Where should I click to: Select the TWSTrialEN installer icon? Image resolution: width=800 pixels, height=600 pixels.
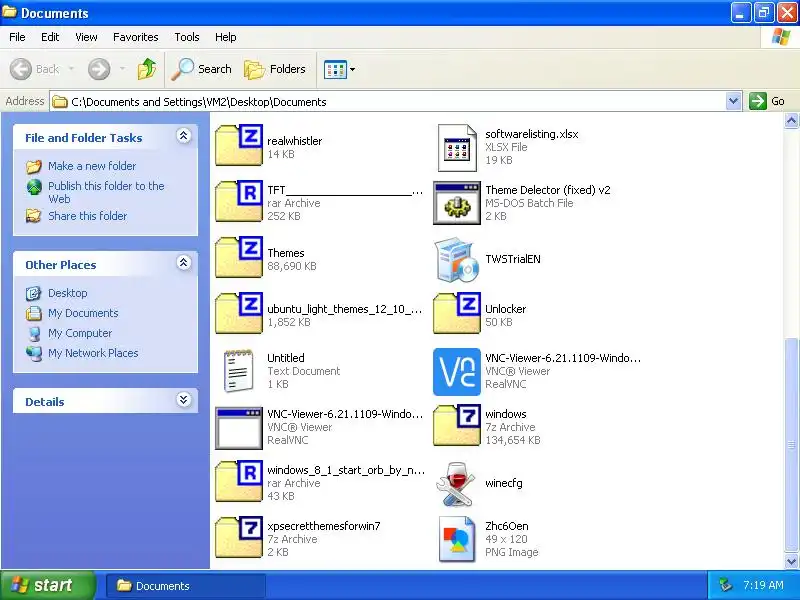click(x=457, y=259)
